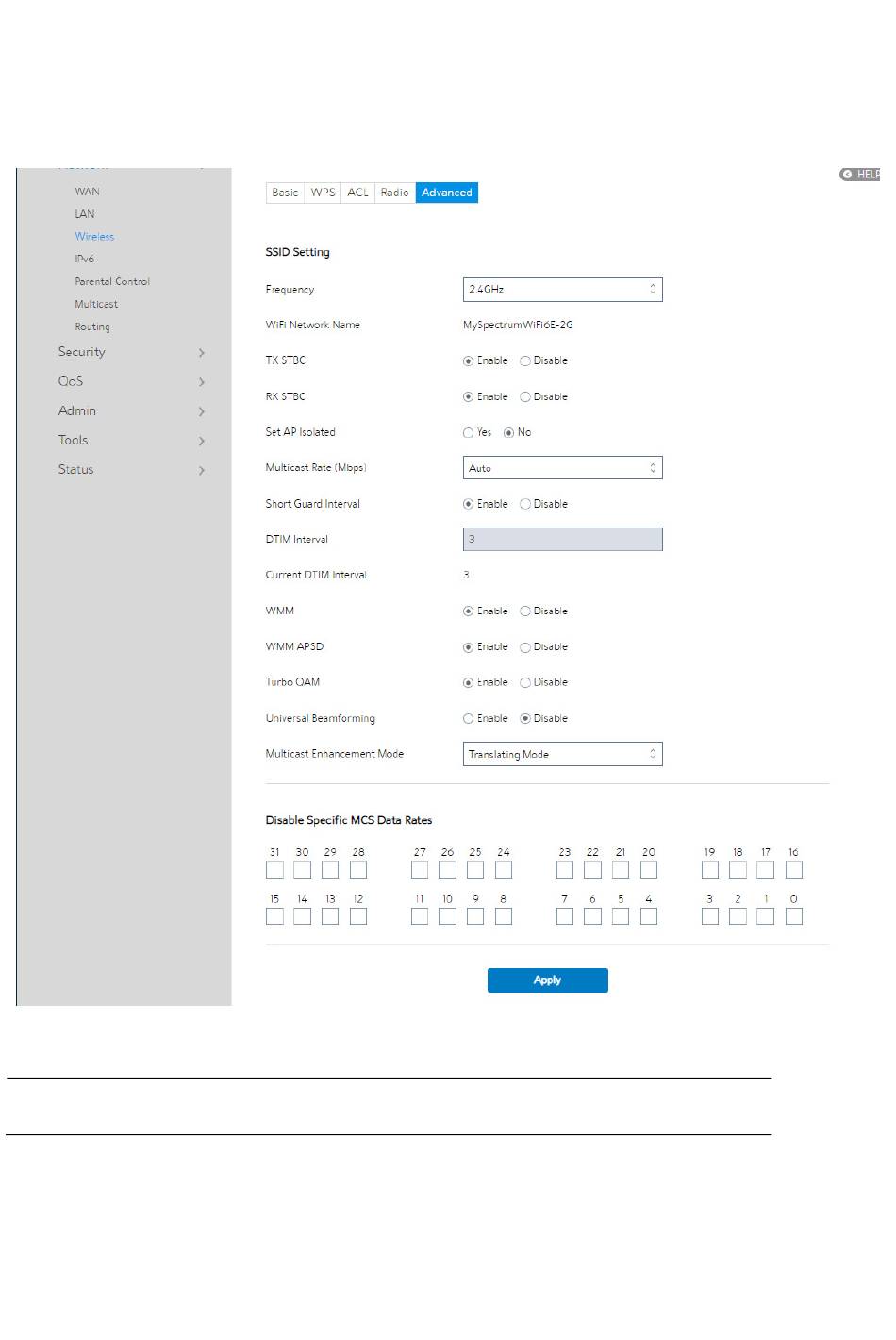This screenshot has width=896, height=1340.
Task: Check MCS data rate 7 box
Action: point(565,915)
